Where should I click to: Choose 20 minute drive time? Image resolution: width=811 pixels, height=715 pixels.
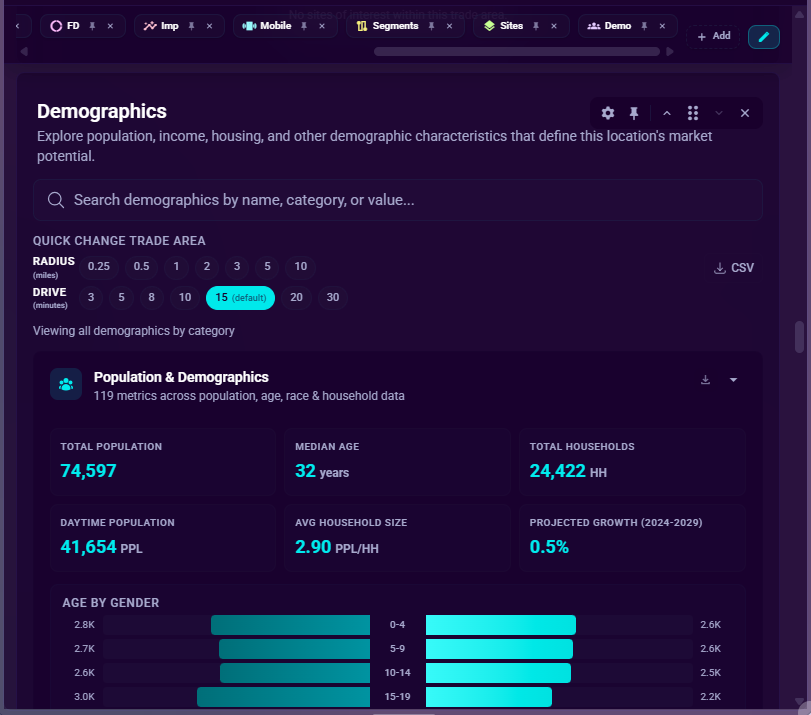point(296,297)
